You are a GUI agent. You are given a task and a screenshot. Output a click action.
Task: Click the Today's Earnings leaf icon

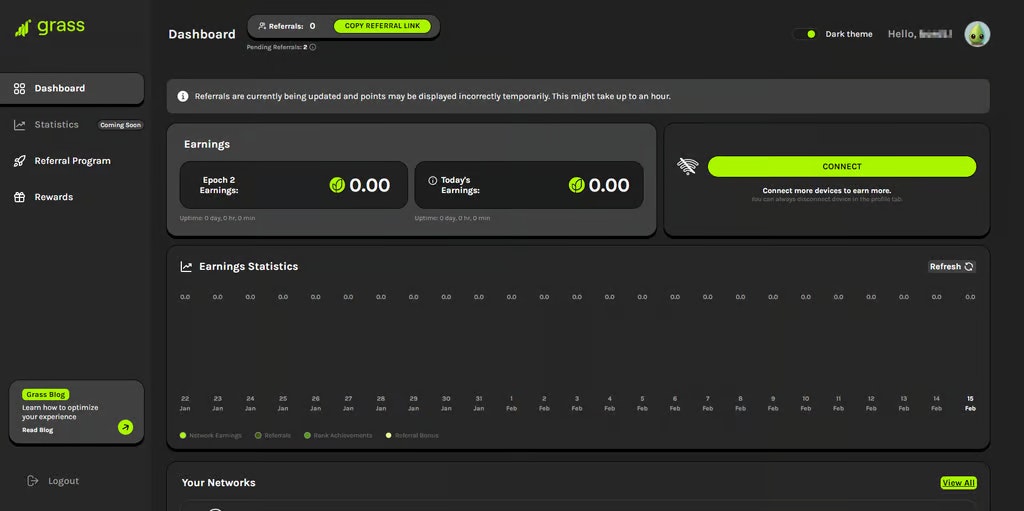coord(577,186)
